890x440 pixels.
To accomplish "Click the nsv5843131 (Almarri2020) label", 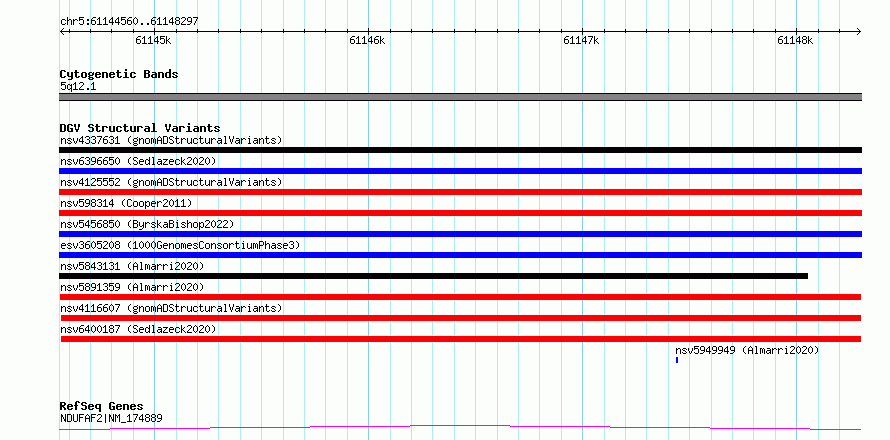I will [132, 266].
